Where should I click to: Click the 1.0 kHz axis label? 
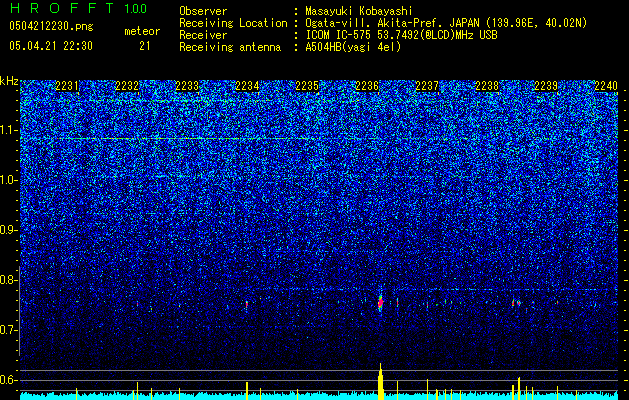pyautogui.click(x=9, y=180)
